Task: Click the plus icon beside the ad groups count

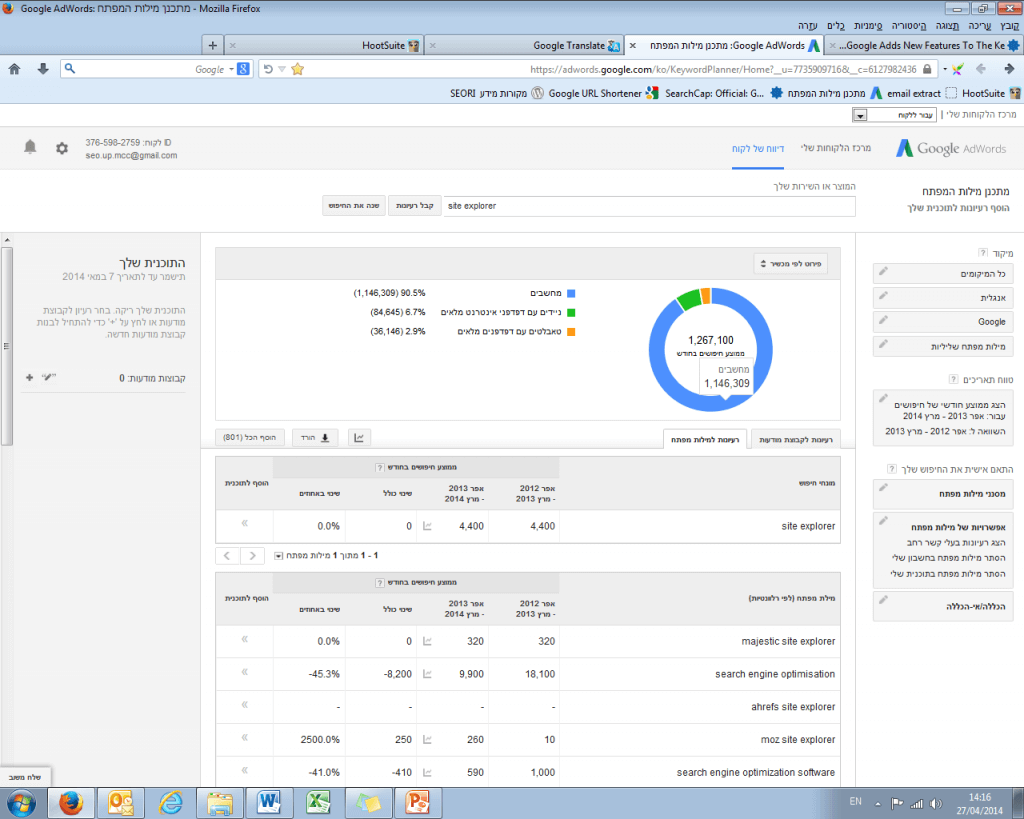Action: 29,378
